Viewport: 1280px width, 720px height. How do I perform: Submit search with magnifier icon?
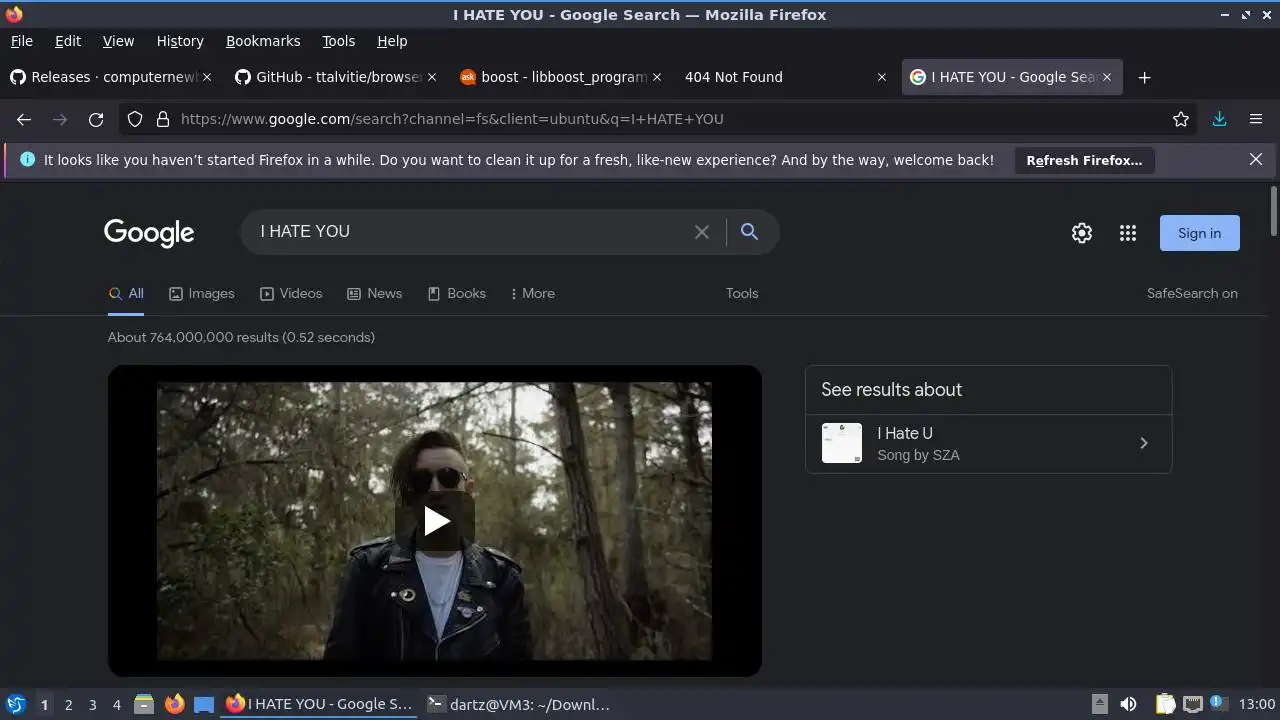pos(749,232)
